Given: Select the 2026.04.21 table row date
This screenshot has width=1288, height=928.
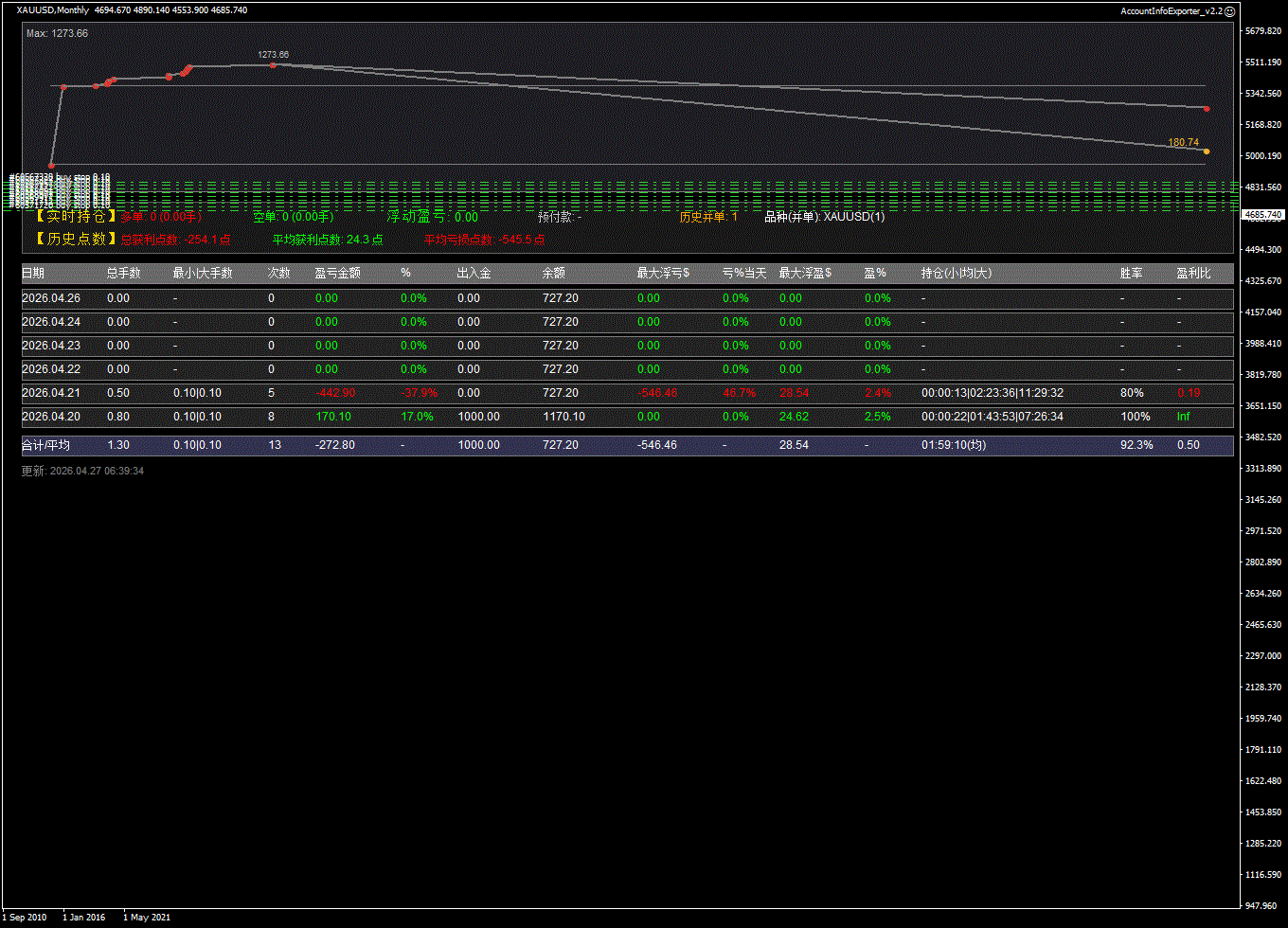Looking at the screenshot, I should (x=51, y=393).
